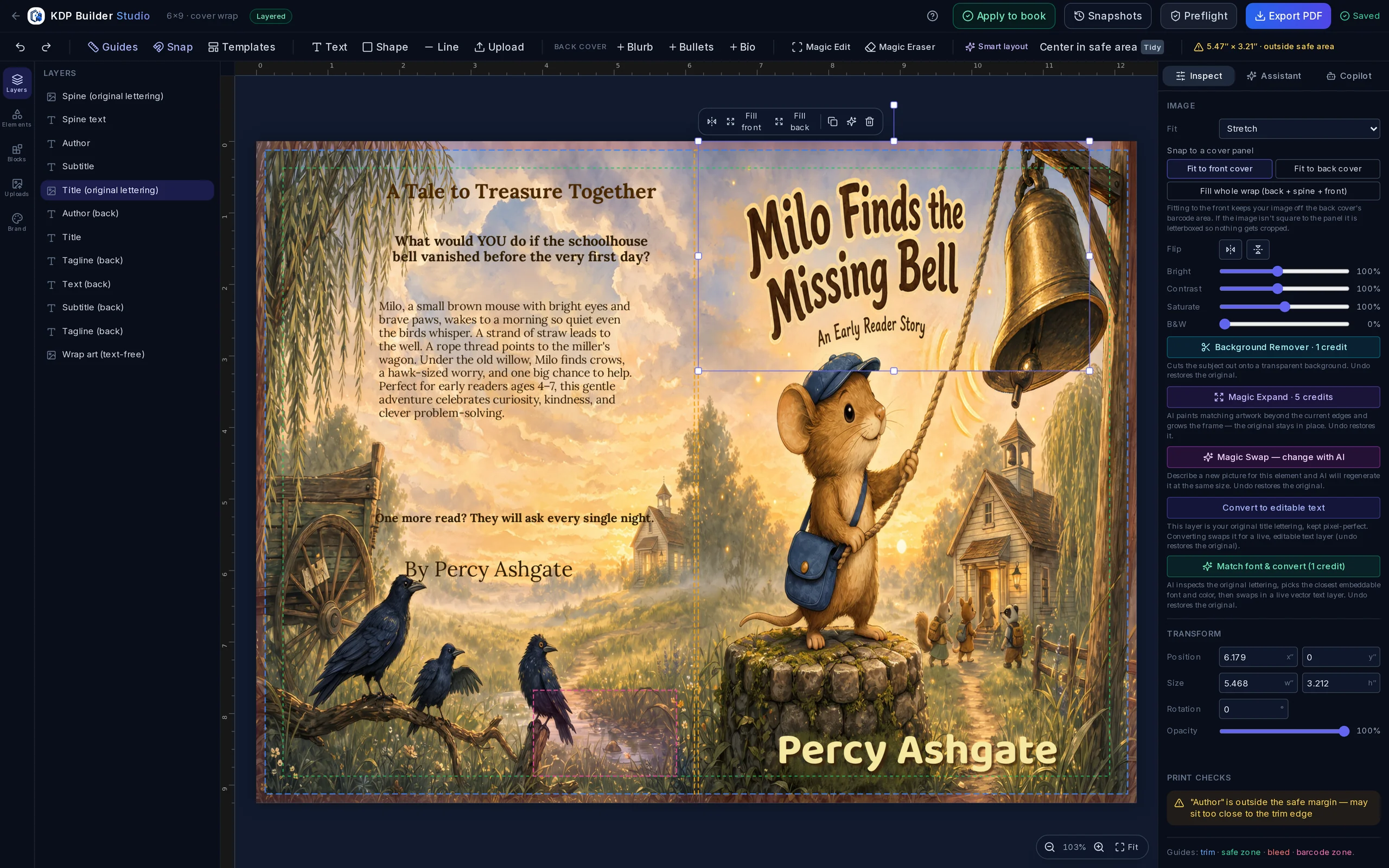
Task: Click Fit to back cover
Action: click(1327, 169)
